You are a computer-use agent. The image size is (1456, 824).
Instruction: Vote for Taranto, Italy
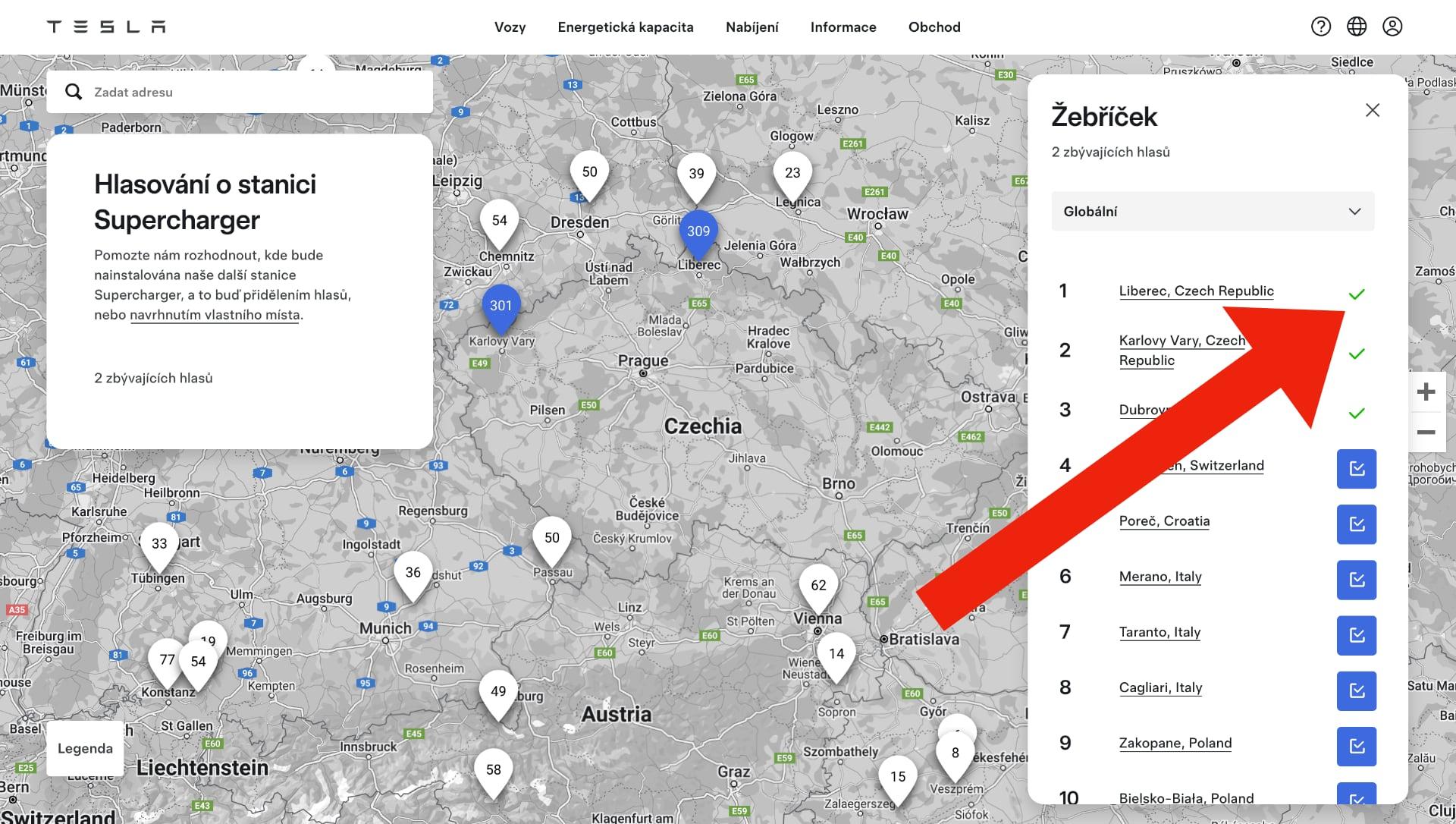point(1357,635)
